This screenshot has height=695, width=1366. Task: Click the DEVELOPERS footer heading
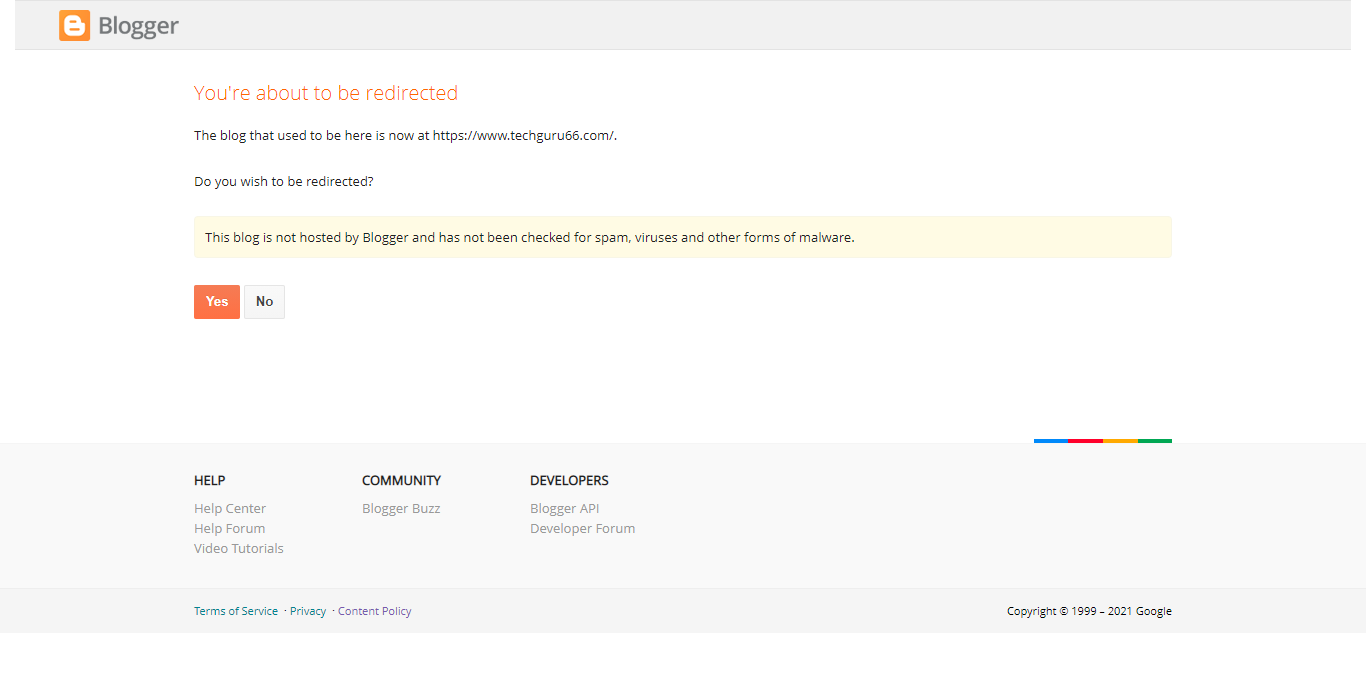(569, 480)
